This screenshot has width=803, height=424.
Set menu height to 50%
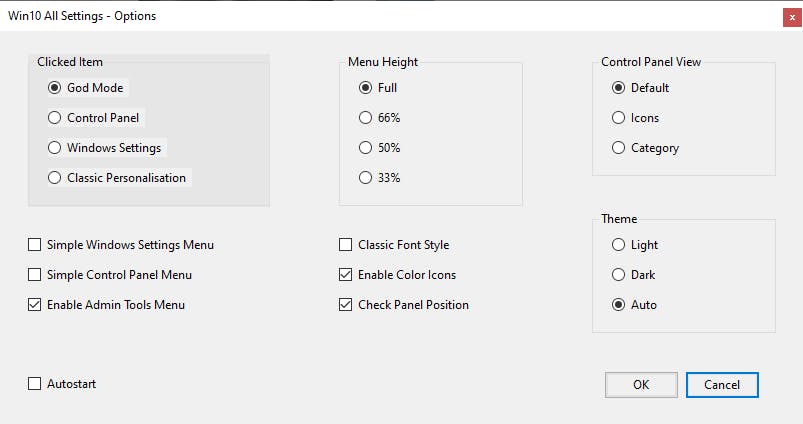[366, 148]
